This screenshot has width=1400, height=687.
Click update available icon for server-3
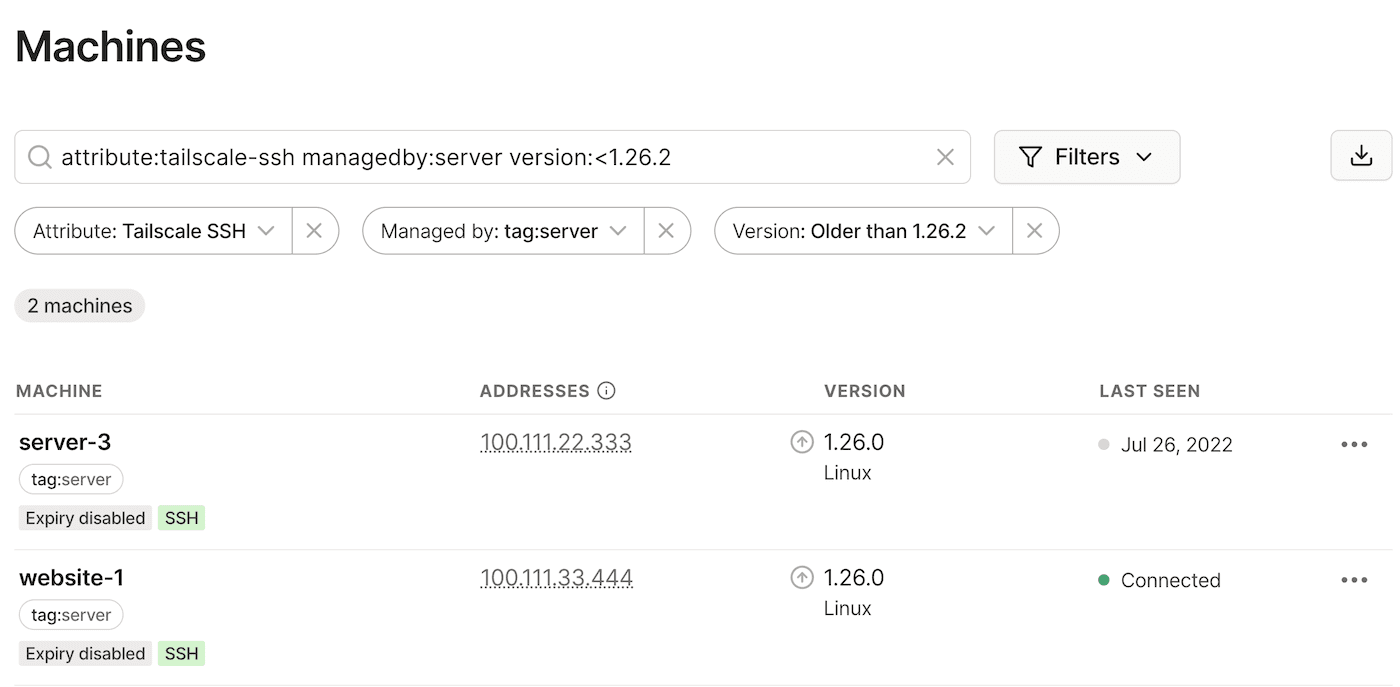[x=802, y=442]
